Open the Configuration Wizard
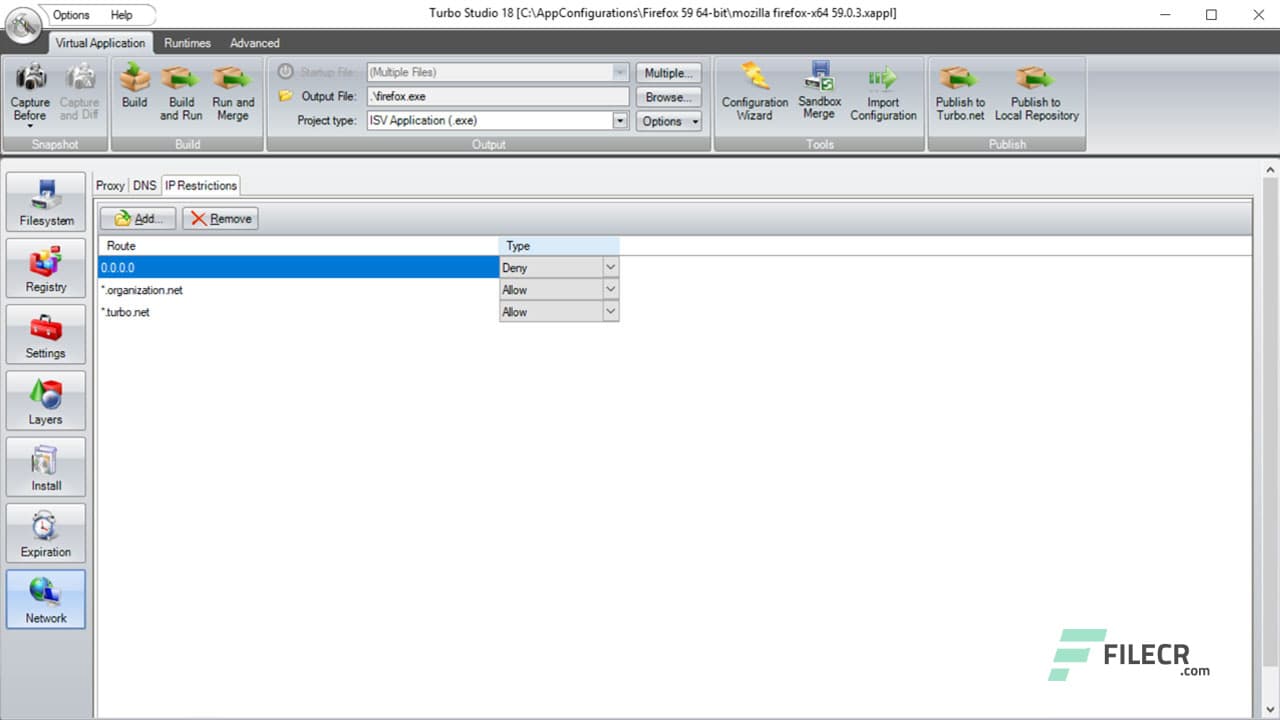This screenshot has width=1280, height=720. click(x=754, y=93)
